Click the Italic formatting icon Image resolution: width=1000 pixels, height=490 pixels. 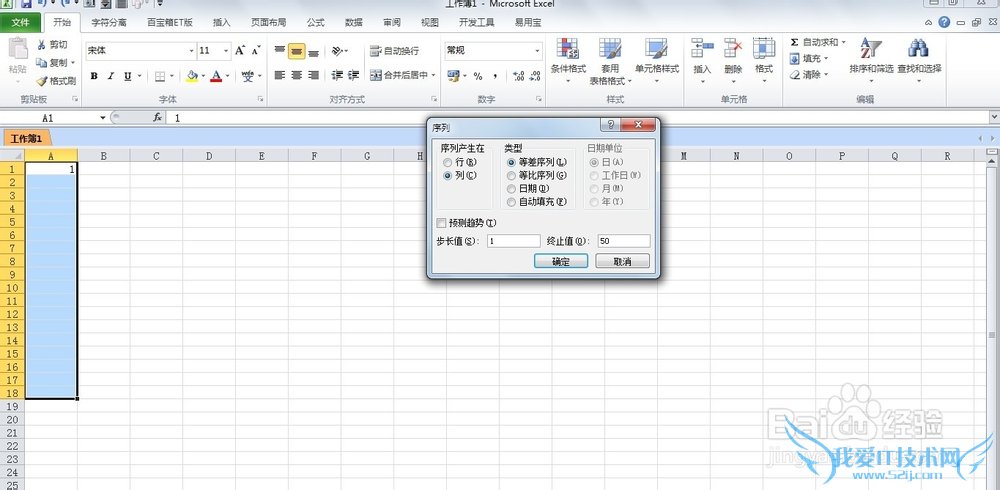tap(111, 76)
